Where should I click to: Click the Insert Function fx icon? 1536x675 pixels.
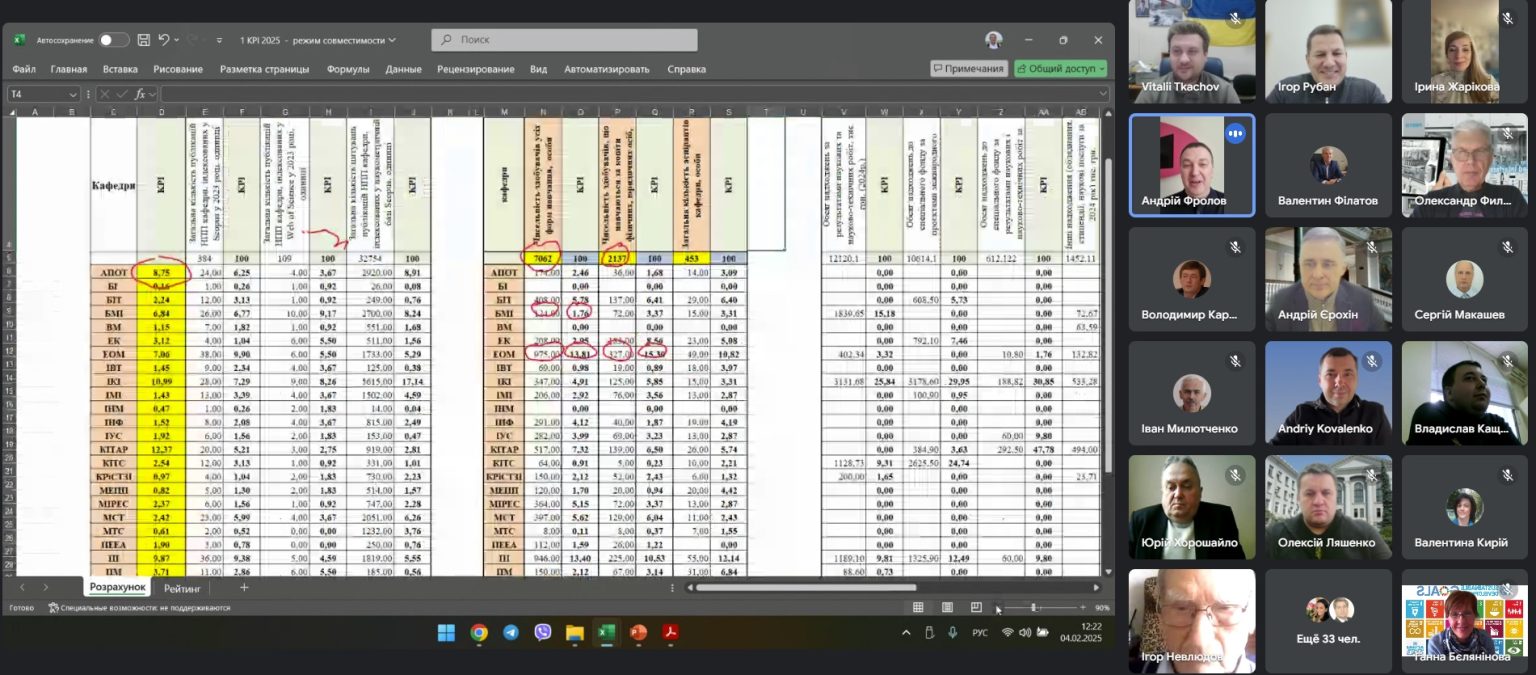(x=140, y=94)
